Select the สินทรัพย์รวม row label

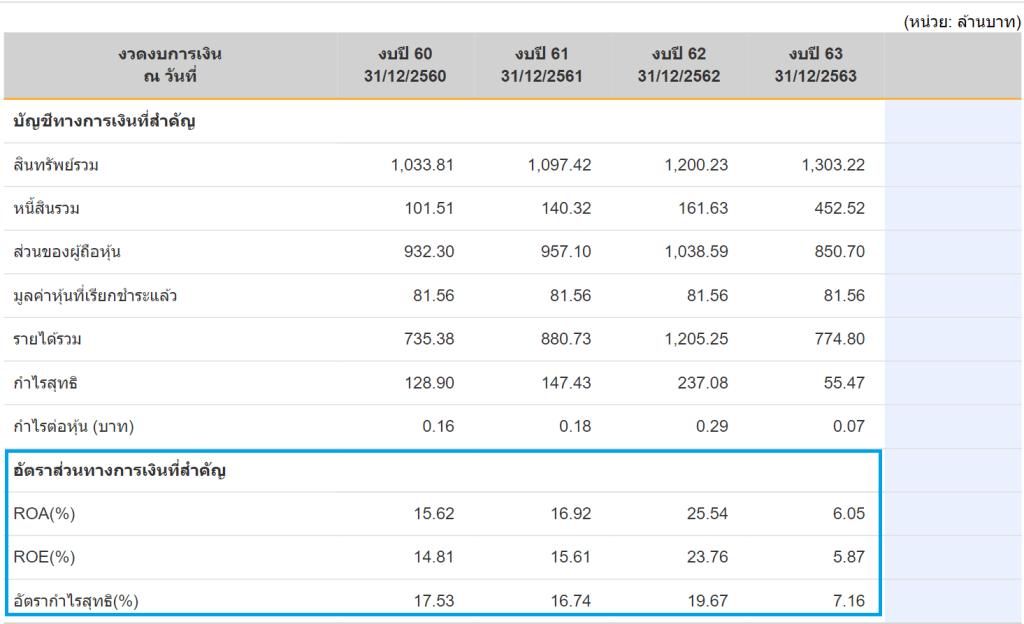tap(57, 165)
